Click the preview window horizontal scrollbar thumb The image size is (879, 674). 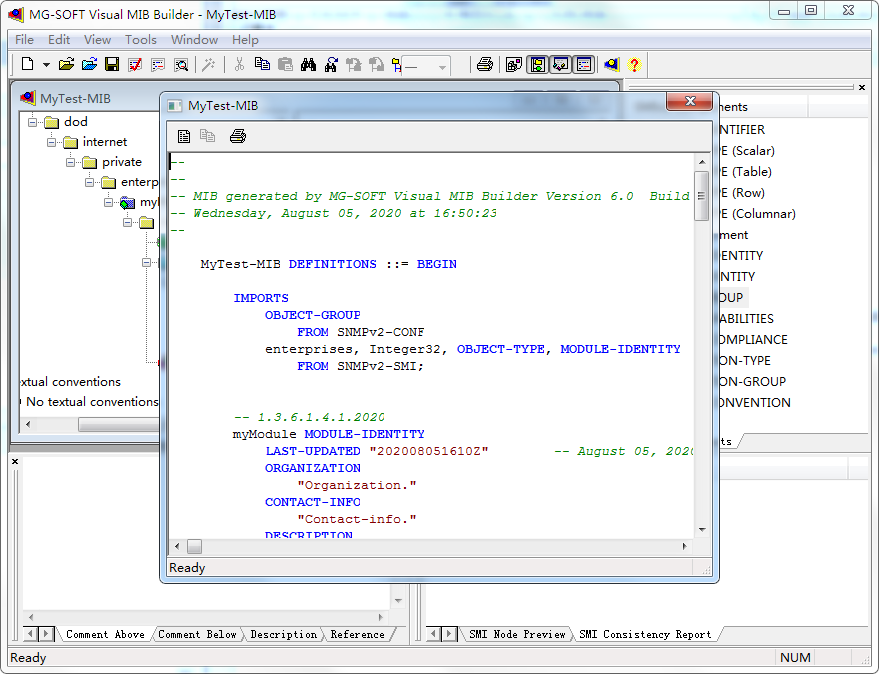coord(194,546)
